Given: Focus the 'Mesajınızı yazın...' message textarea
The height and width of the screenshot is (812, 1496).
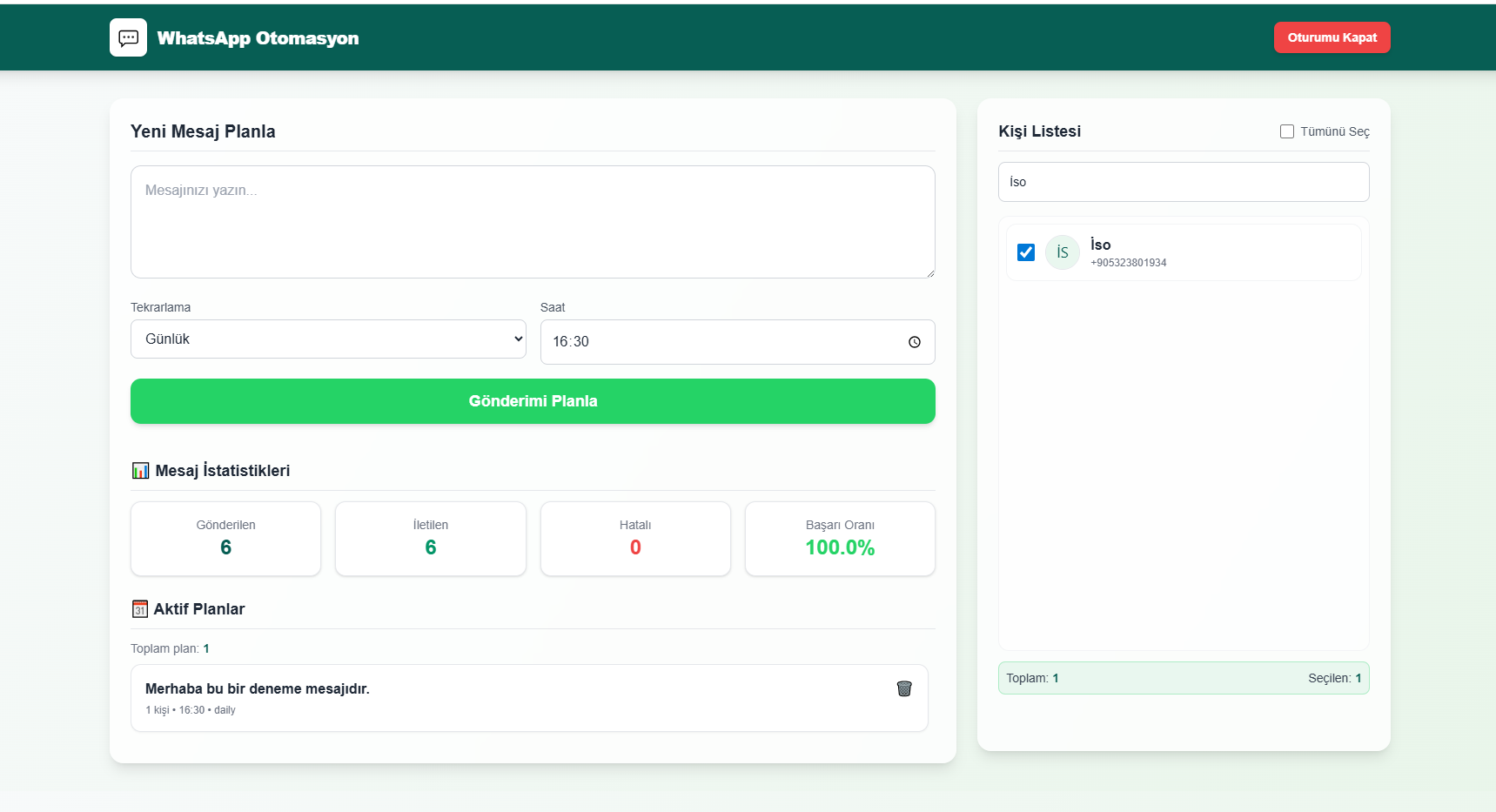Looking at the screenshot, I should point(533,222).
